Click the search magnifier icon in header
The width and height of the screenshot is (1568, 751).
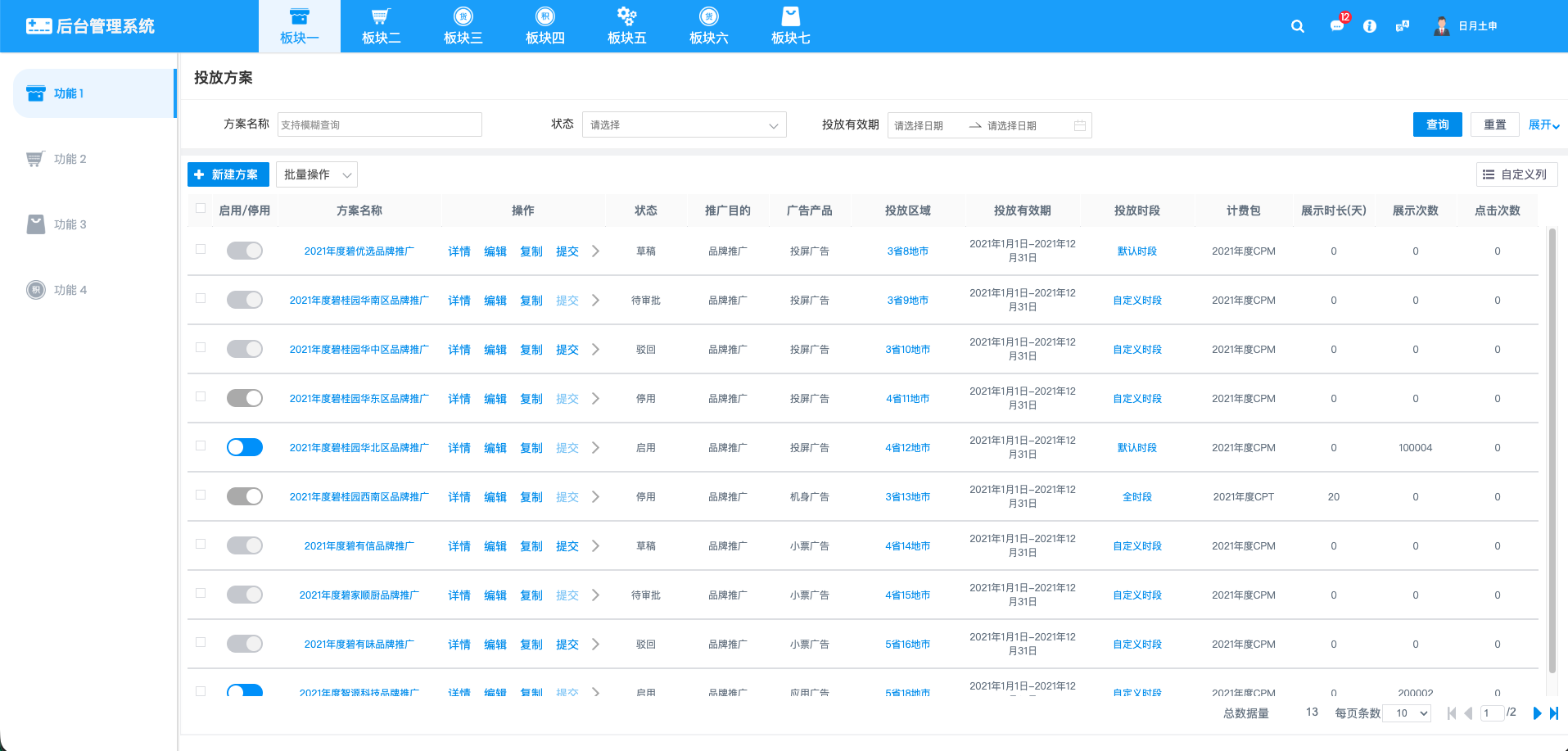(1297, 26)
